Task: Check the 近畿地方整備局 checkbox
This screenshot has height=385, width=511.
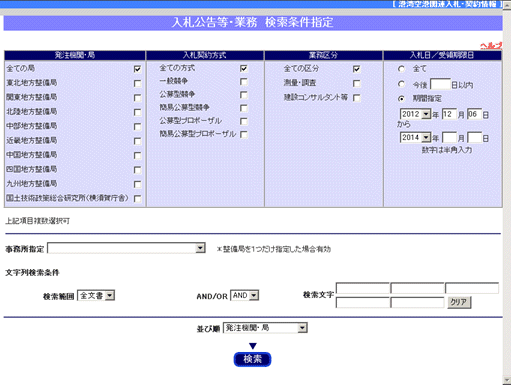Action: click(137, 141)
